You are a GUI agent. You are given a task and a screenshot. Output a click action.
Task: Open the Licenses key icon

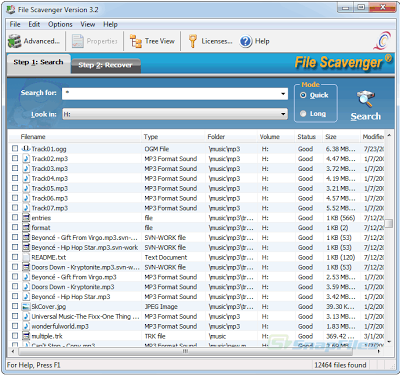pyautogui.click(x=192, y=41)
